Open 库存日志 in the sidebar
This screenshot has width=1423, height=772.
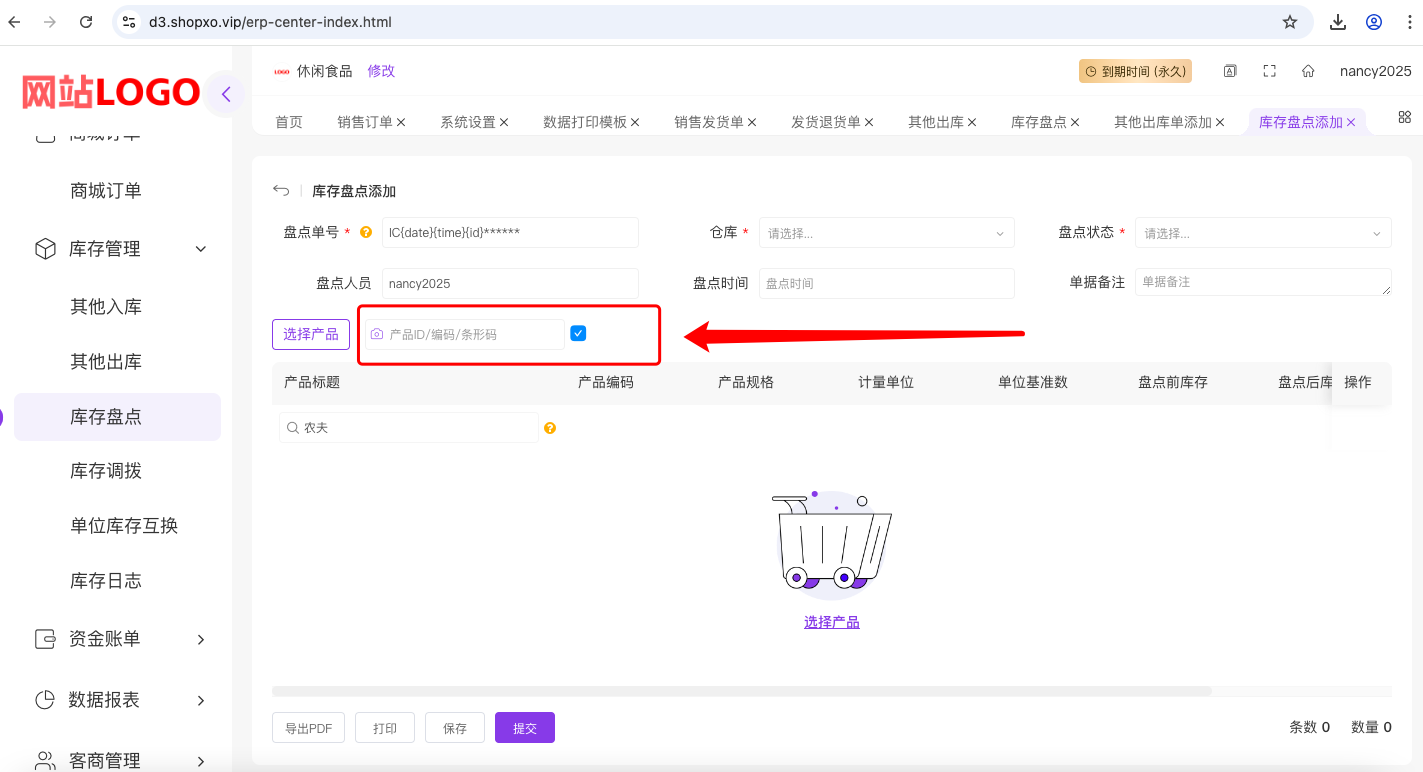pyautogui.click(x=106, y=581)
